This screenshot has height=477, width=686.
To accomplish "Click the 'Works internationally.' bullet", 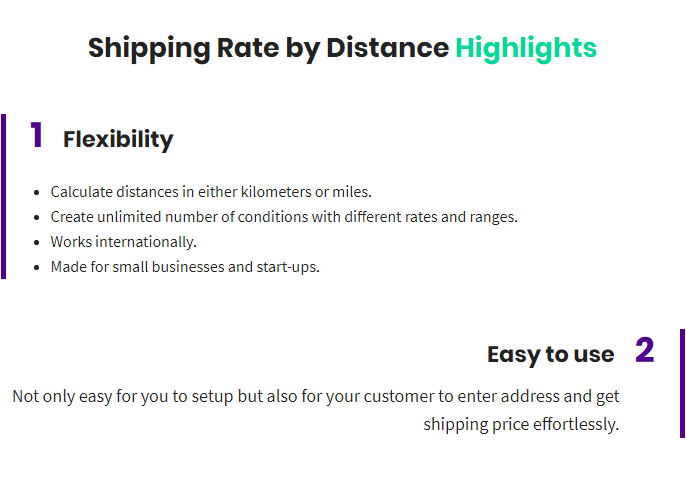I will tap(123, 242).
